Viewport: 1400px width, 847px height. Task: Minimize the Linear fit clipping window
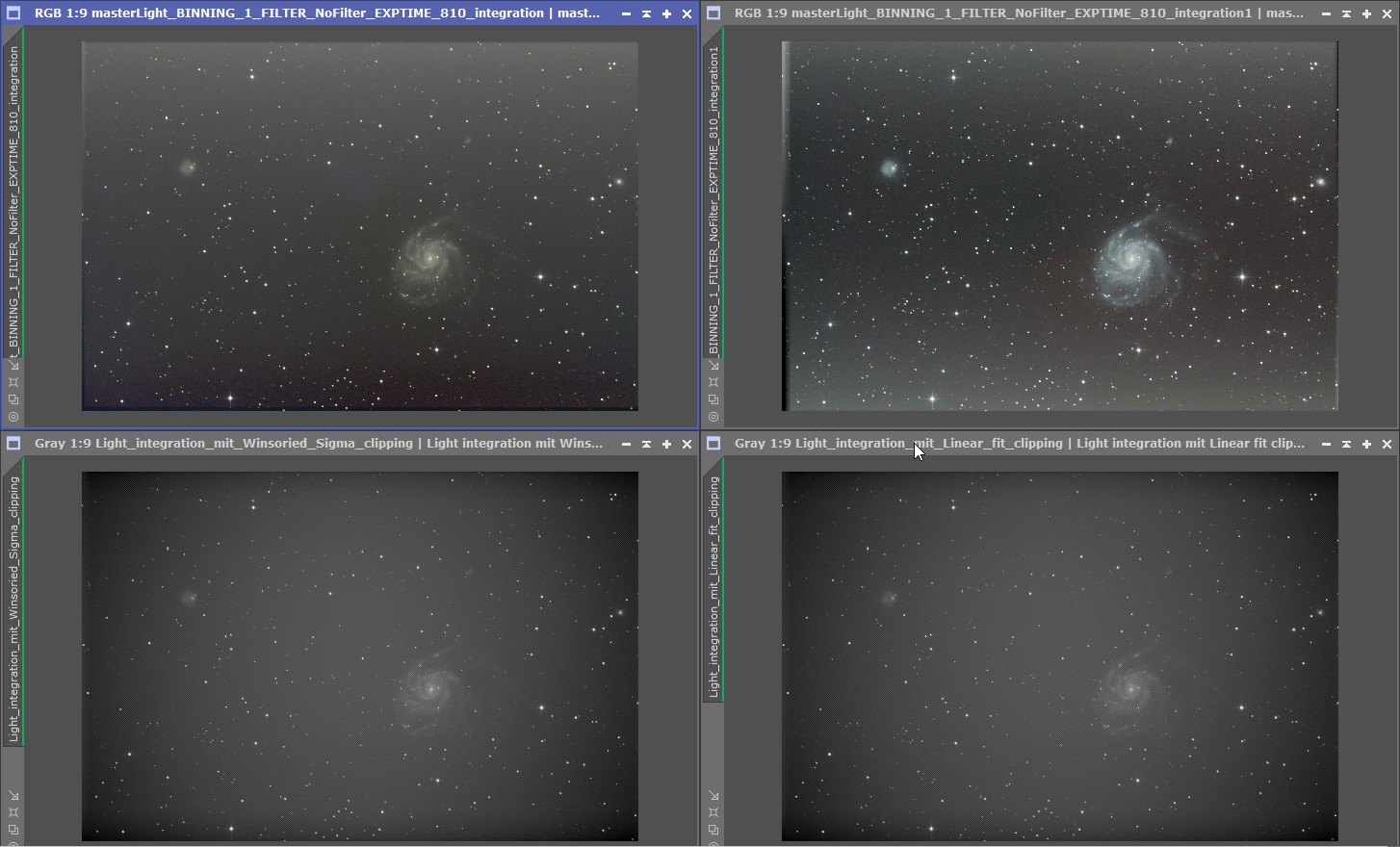(x=1326, y=445)
